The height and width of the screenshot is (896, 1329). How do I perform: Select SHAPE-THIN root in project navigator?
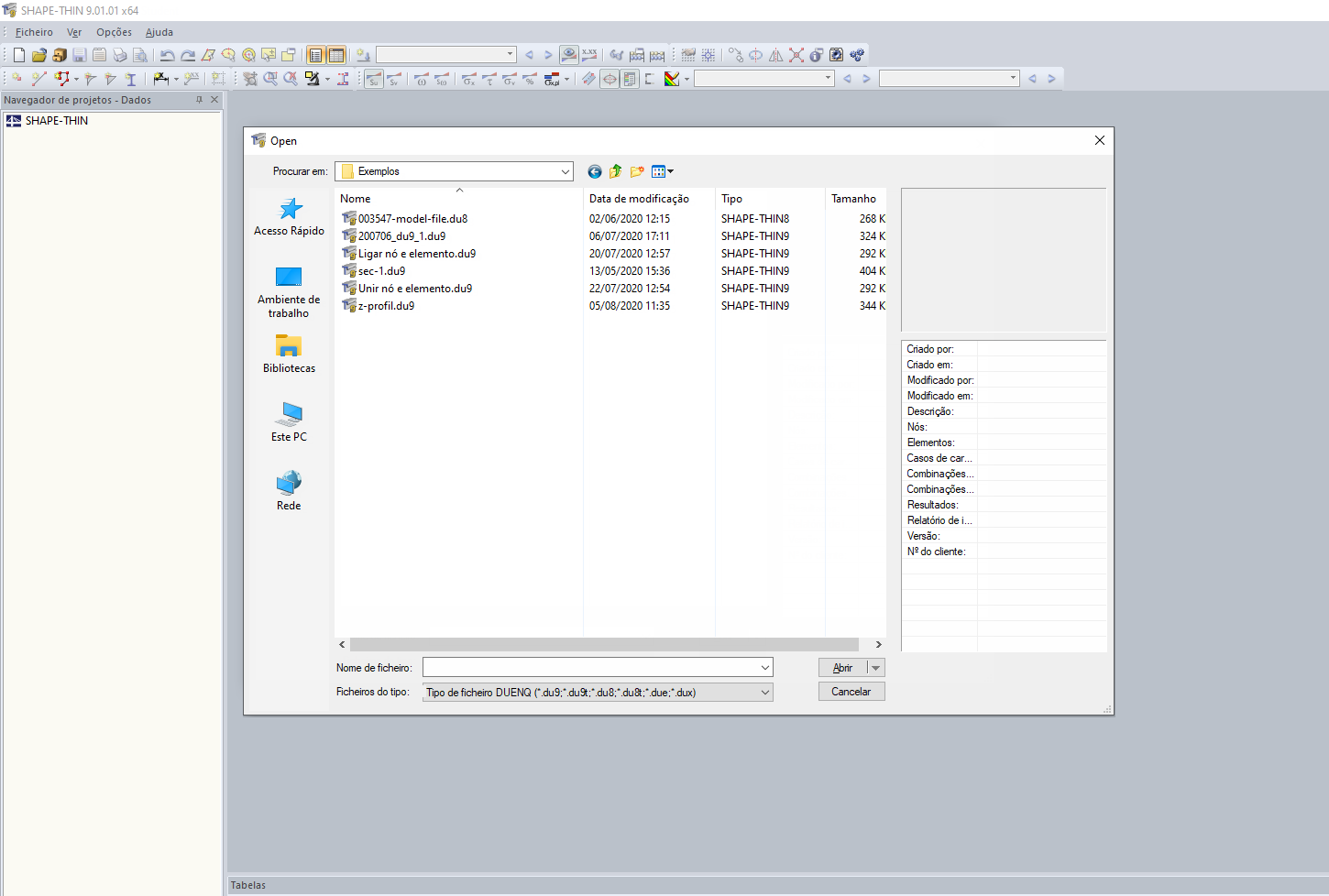pos(48,121)
